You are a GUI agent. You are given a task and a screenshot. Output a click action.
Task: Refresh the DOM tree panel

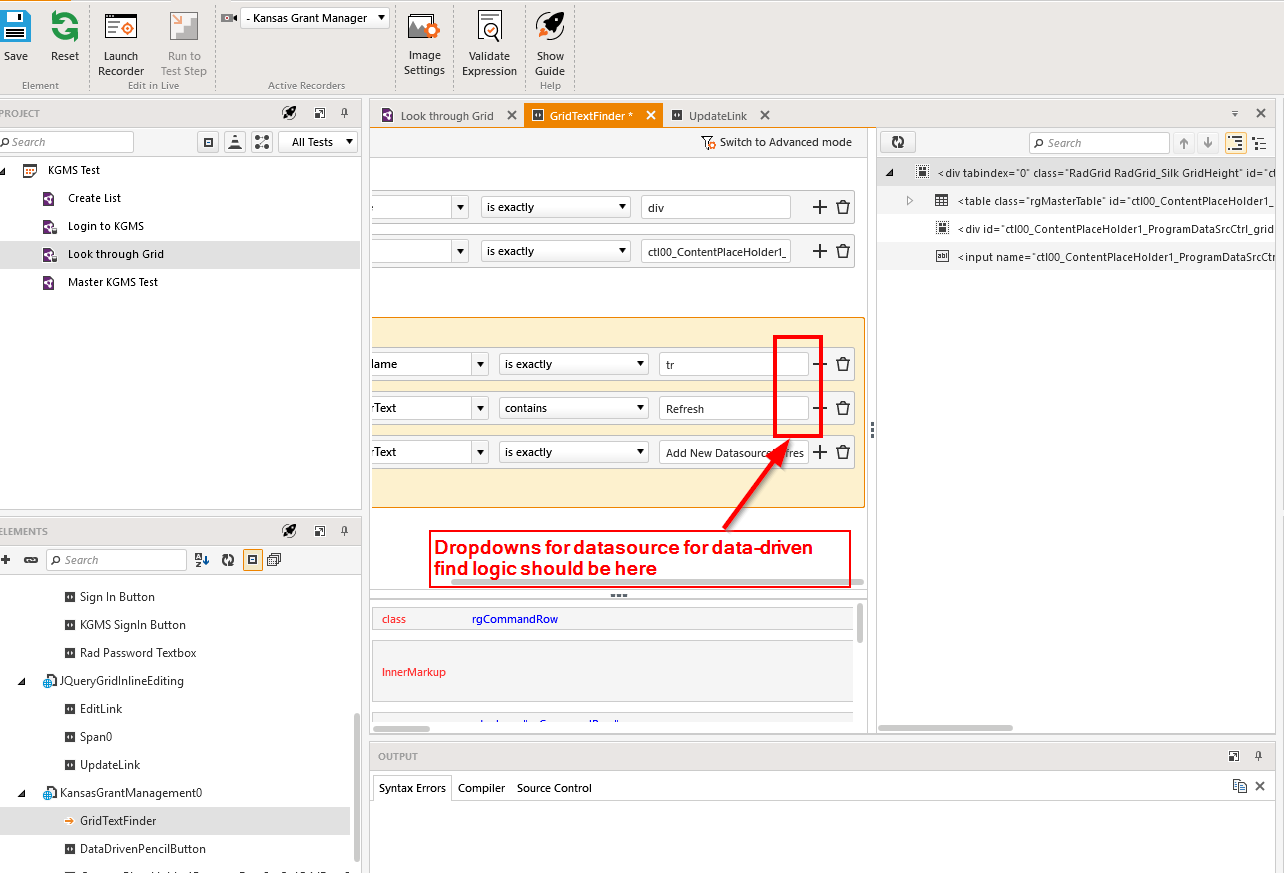[898, 143]
